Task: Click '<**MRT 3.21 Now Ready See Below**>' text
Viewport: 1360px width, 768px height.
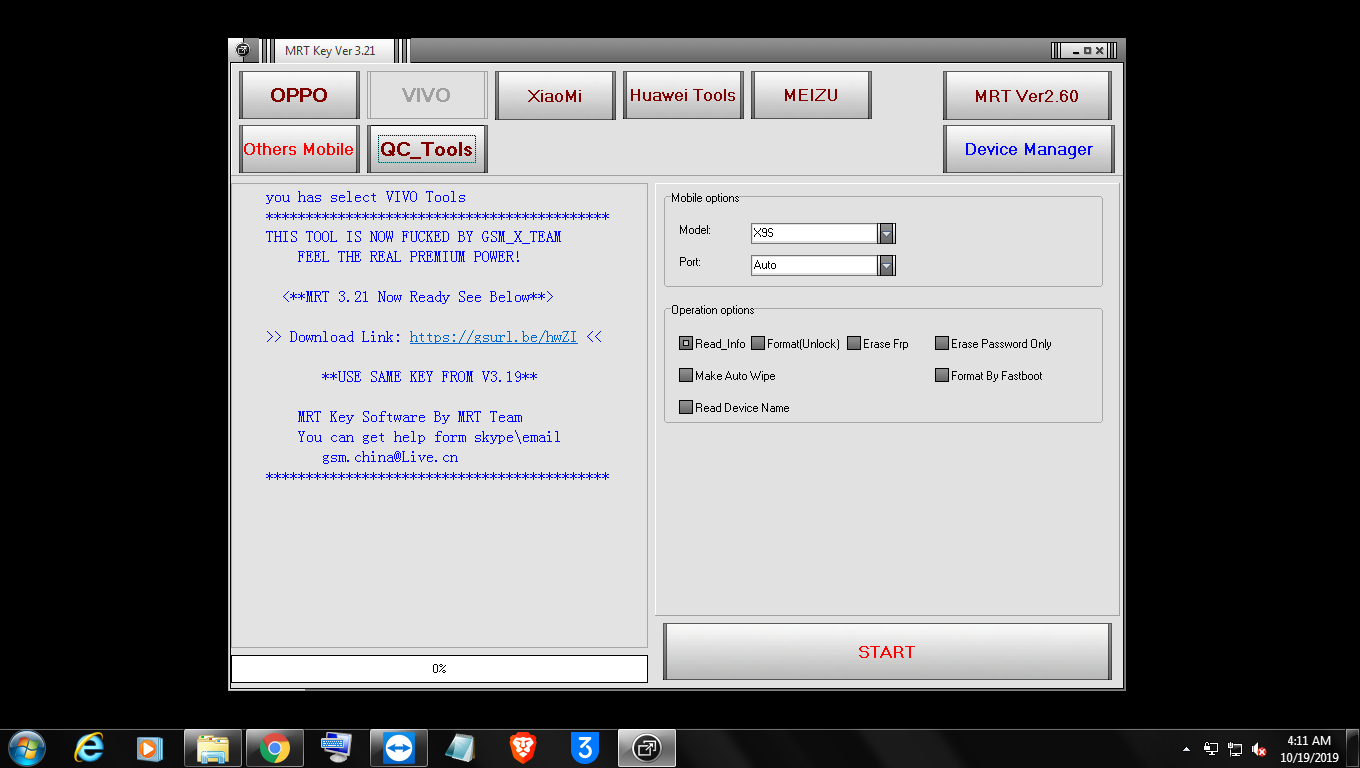Action: click(418, 297)
